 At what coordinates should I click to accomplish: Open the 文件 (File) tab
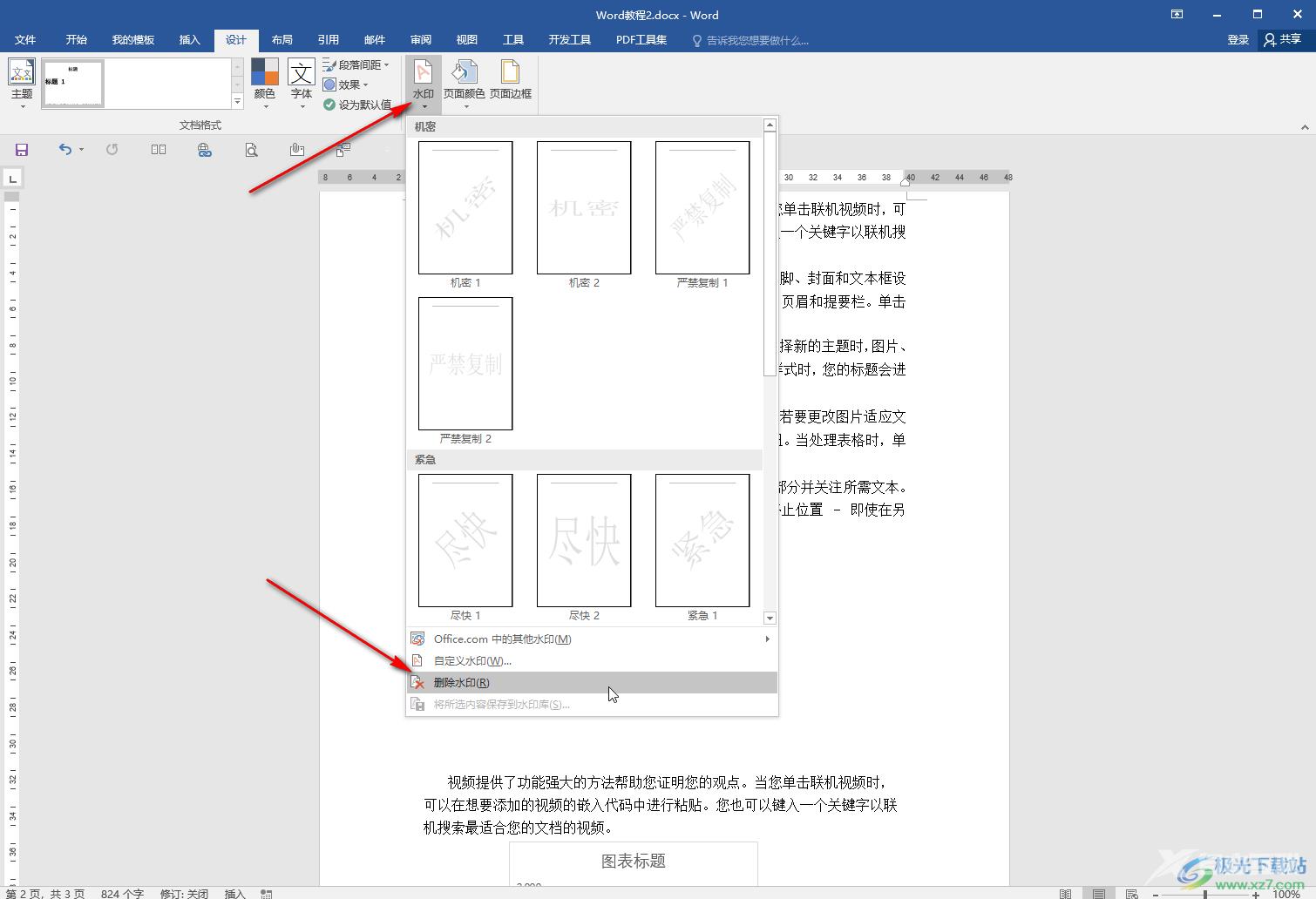coord(25,40)
